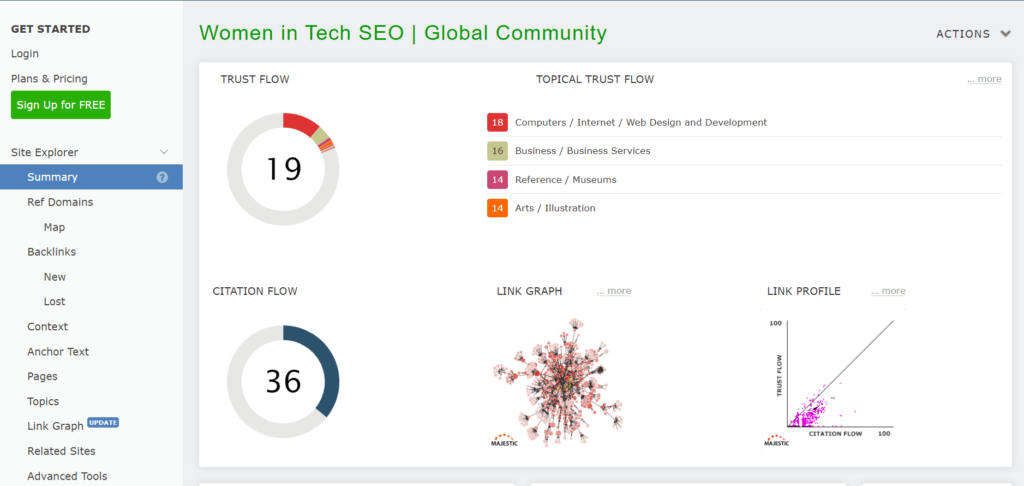
Task: Click the Citation Flow donut chart
Action: [283, 381]
